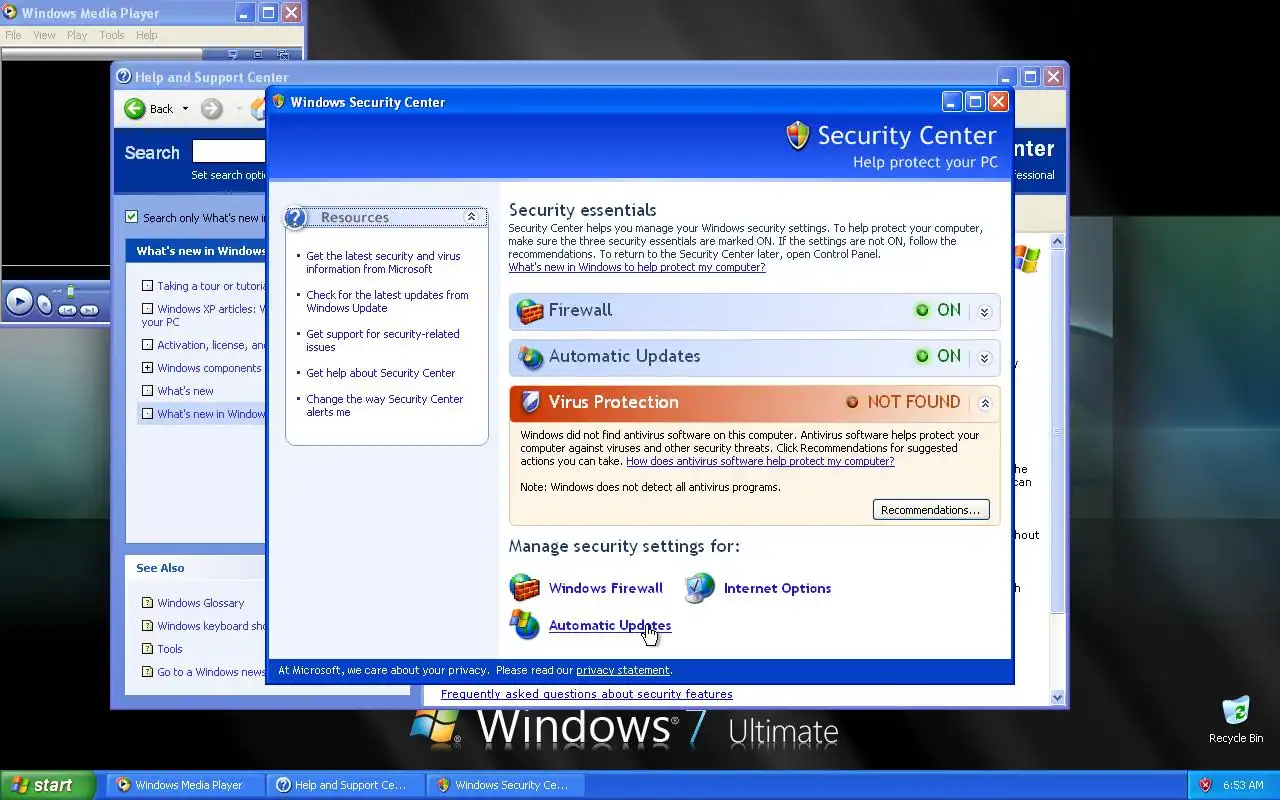1280x800 pixels.
Task: Click the Help and Support scrollbar down arrow
Action: click(1058, 697)
